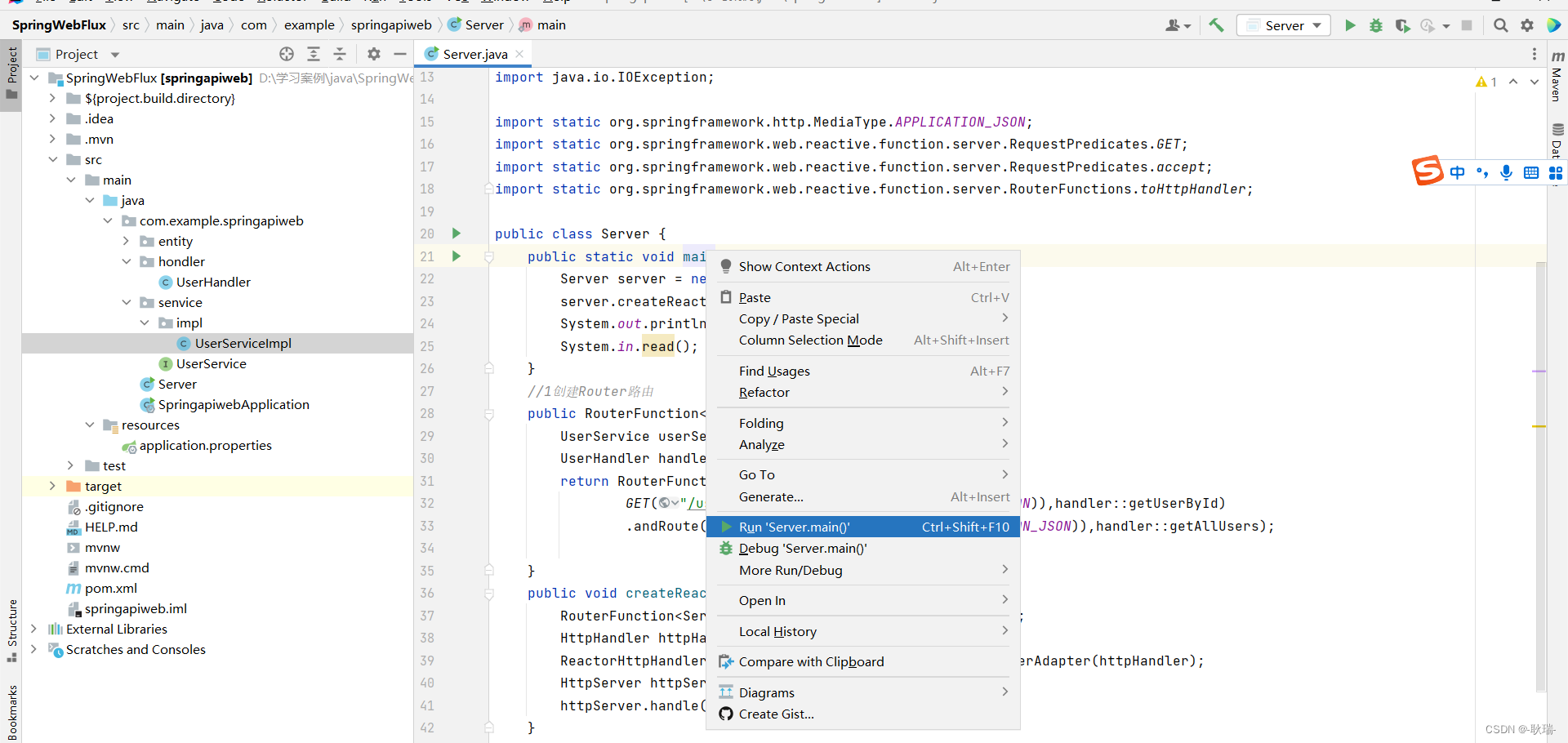Viewport: 1568px width, 743px height.
Task: Click the springapiweb breadcrumb in navigation bar
Action: point(391,25)
